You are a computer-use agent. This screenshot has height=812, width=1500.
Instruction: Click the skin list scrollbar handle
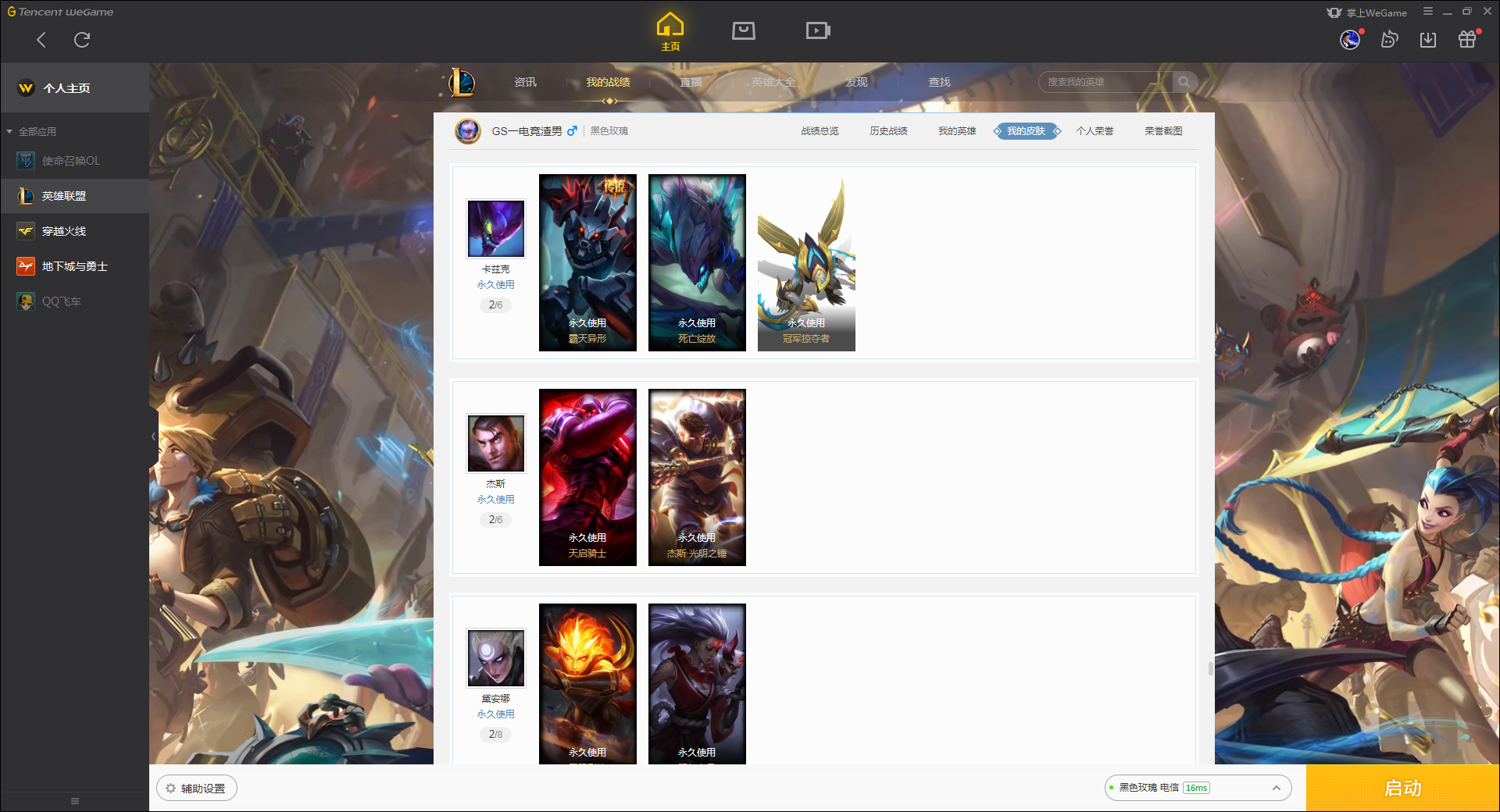(1210, 668)
